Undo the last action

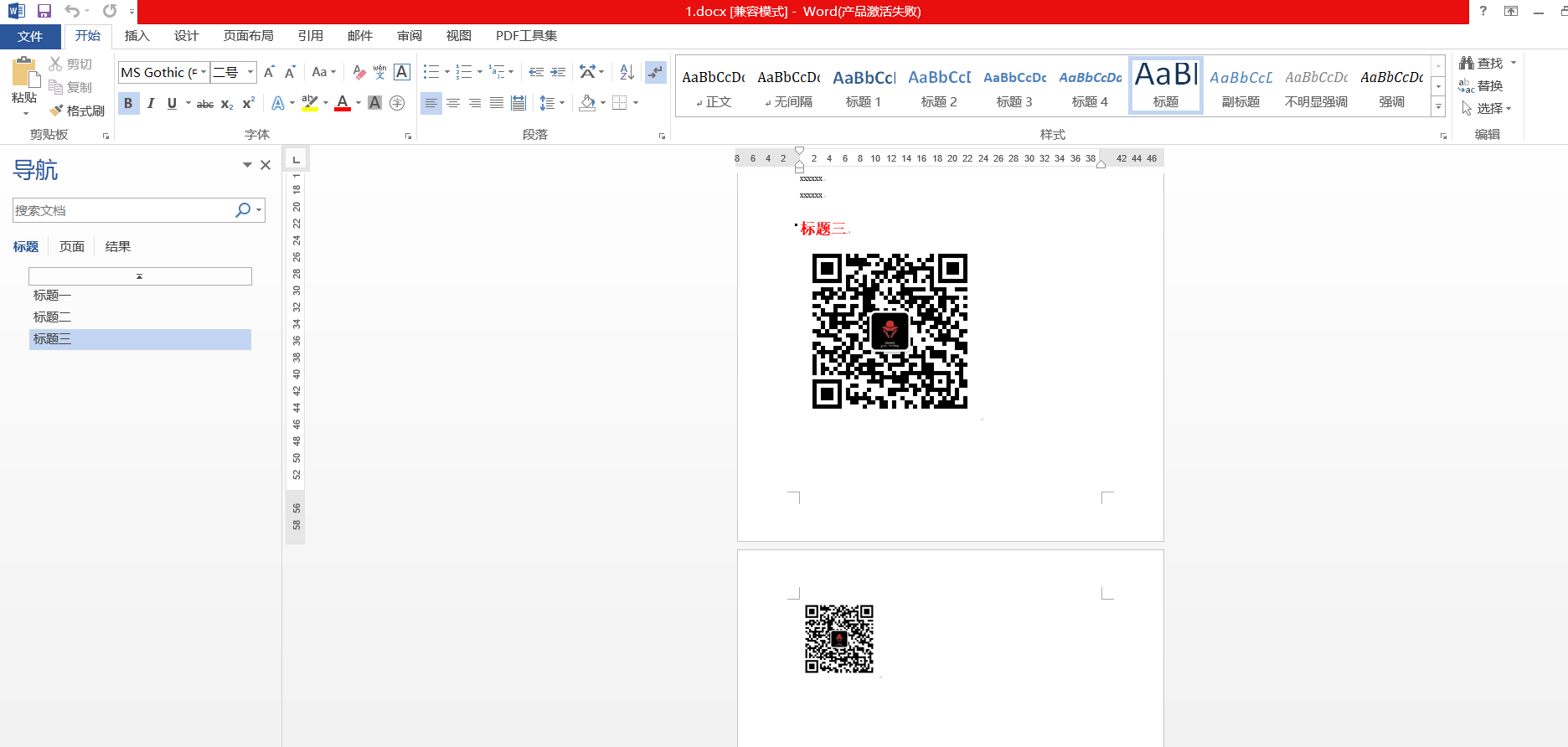72,11
